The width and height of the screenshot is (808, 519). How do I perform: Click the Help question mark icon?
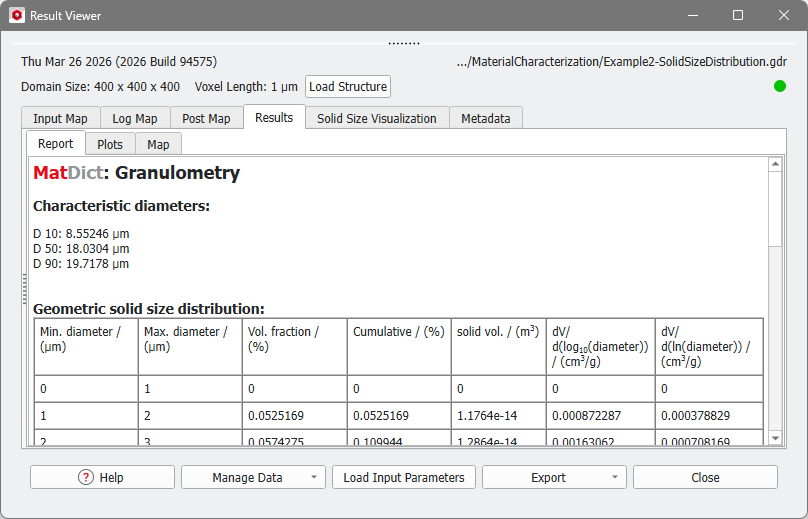(86, 477)
